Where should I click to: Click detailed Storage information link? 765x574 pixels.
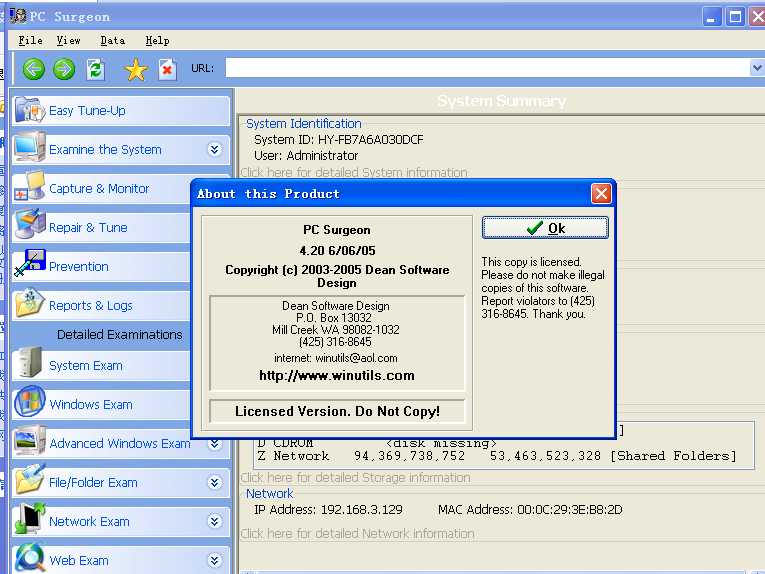(x=356, y=477)
